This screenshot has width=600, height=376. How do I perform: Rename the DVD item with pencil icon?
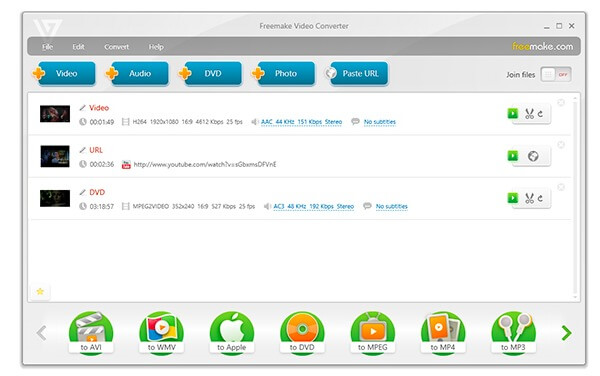(82, 192)
